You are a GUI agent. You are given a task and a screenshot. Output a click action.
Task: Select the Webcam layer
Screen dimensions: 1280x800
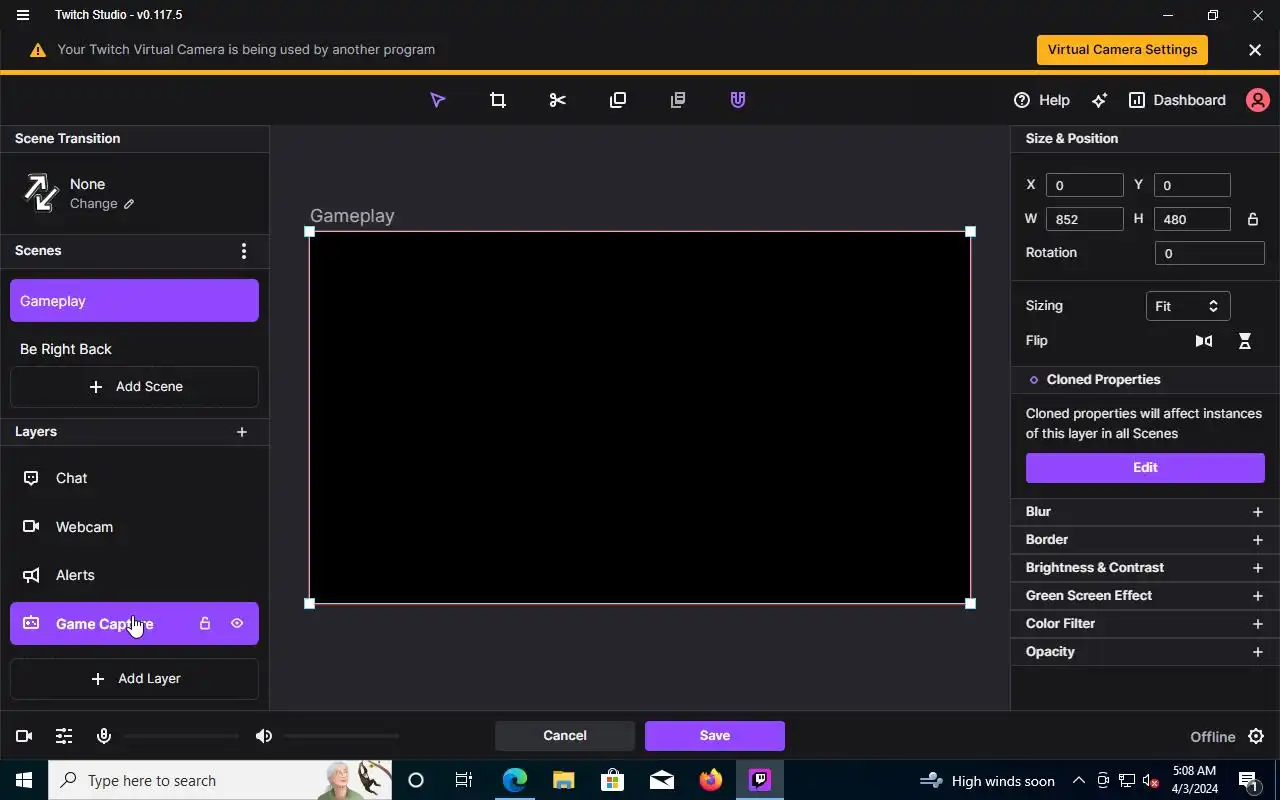134,527
